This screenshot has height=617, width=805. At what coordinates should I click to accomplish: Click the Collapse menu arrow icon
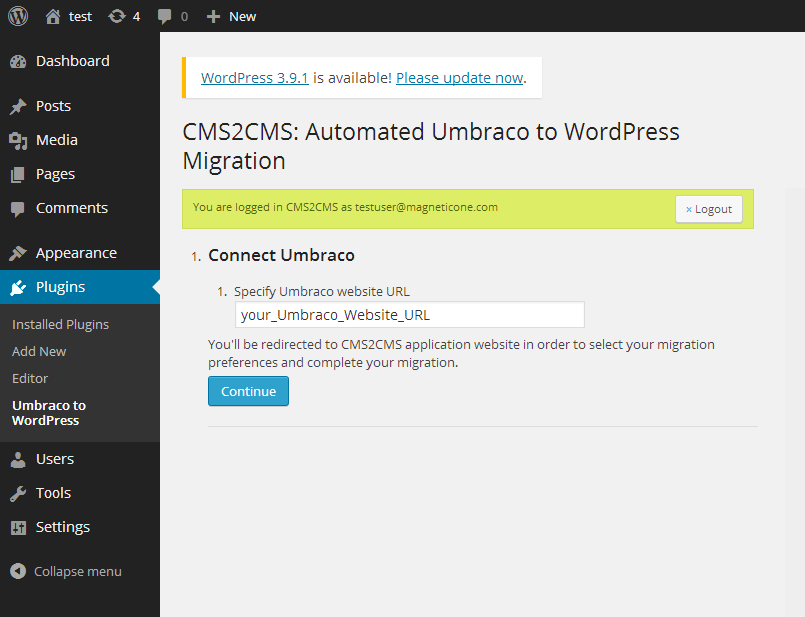point(18,571)
